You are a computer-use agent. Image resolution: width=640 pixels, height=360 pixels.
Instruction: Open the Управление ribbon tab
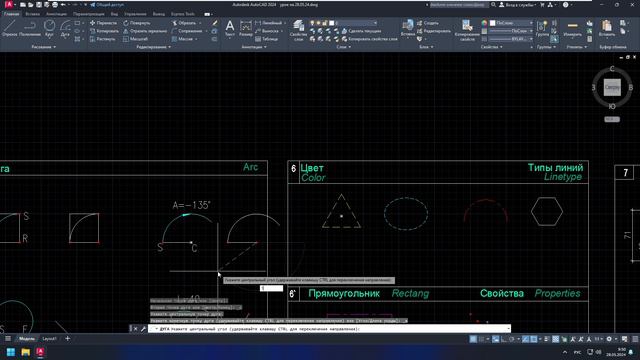point(135,14)
